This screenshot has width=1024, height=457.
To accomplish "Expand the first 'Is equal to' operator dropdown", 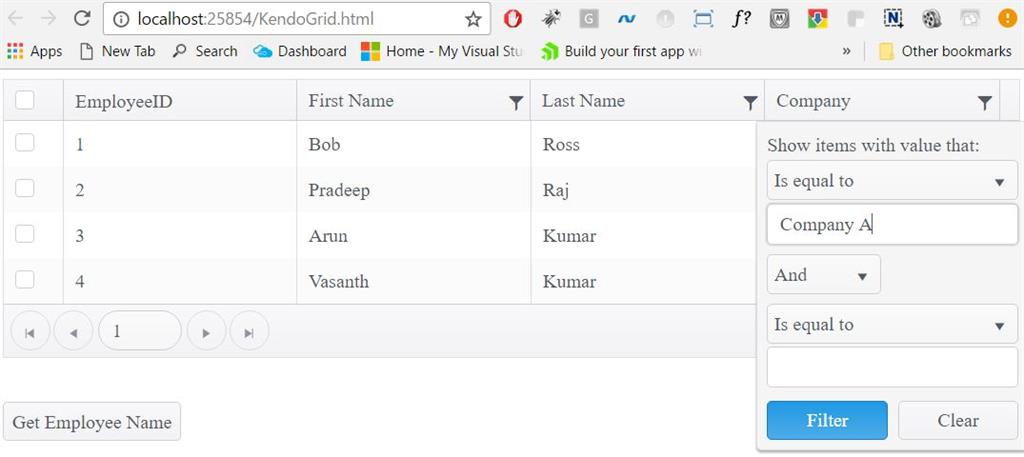I will click(891, 181).
